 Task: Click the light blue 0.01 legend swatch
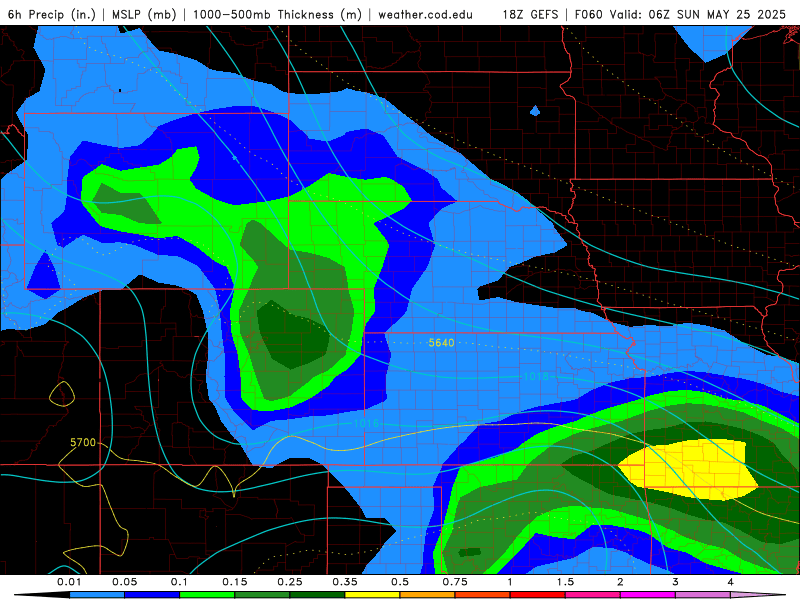pyautogui.click(x=97, y=595)
